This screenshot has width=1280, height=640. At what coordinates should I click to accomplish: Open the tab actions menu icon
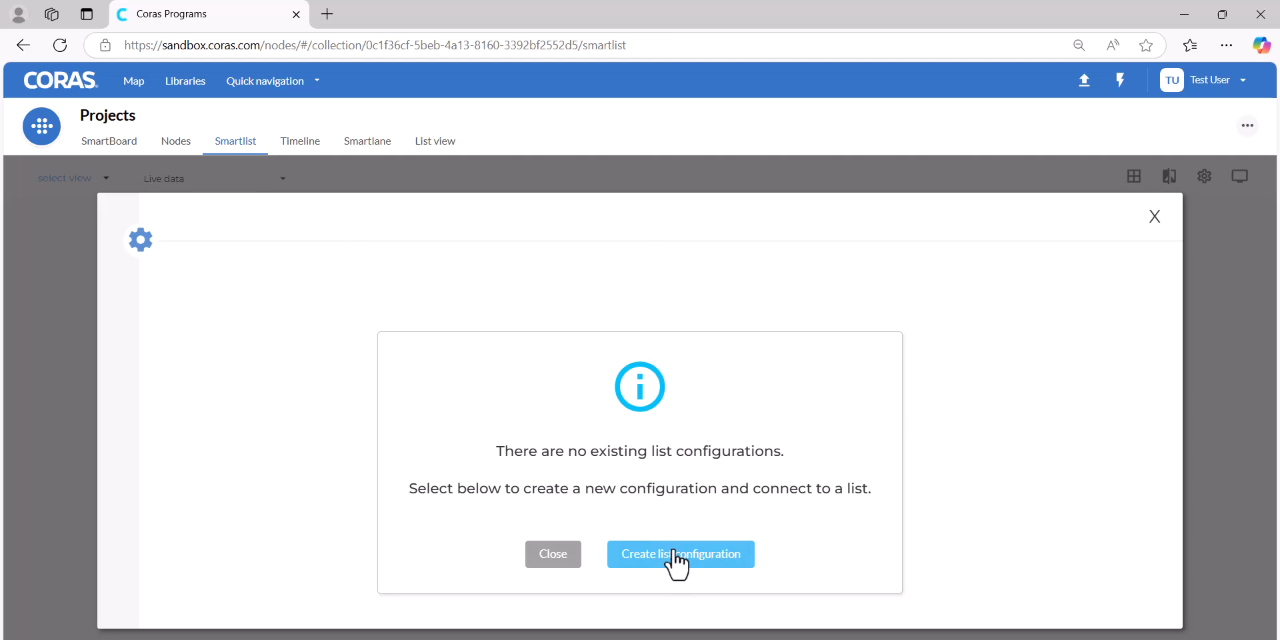pos(86,14)
